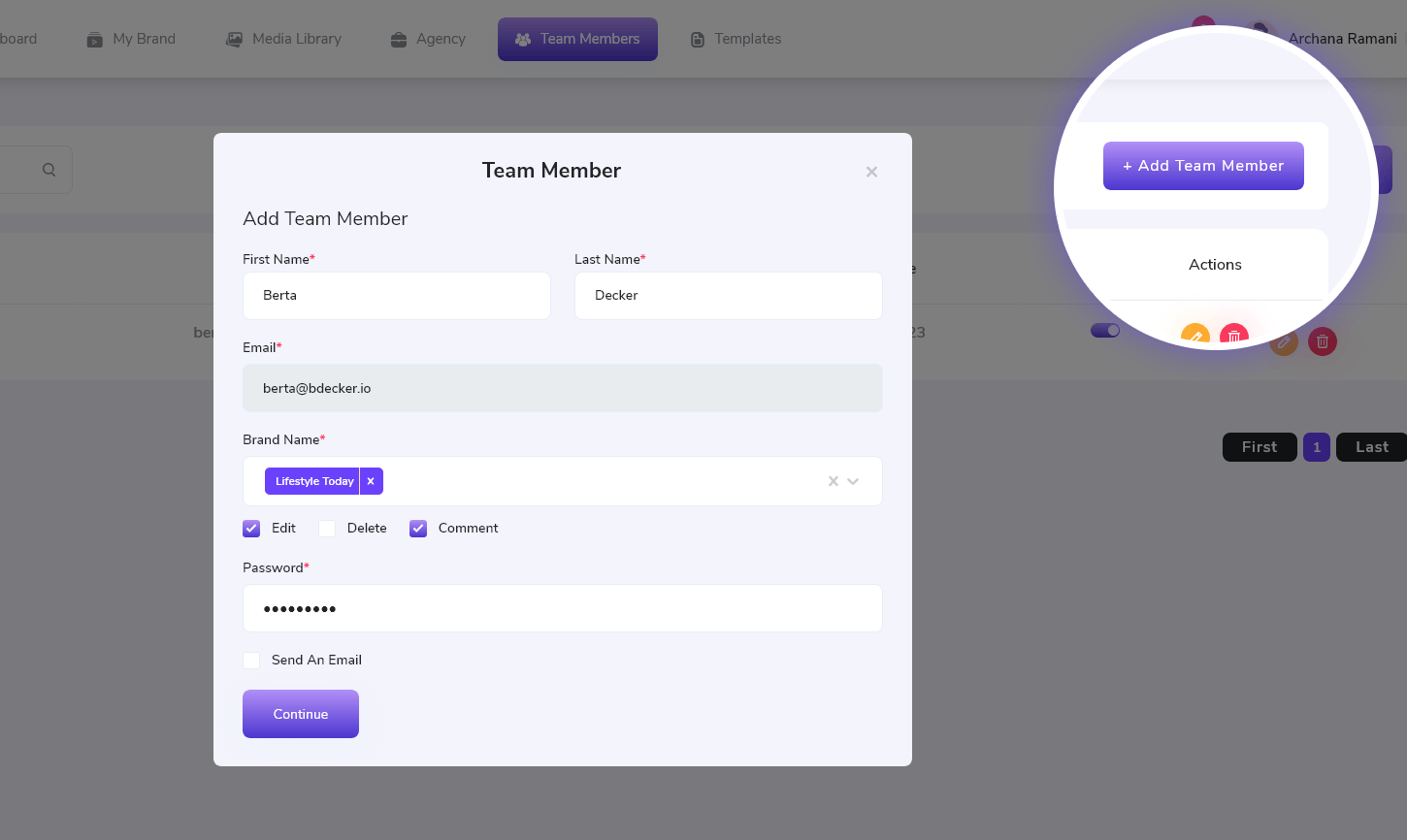Screen dimensions: 1407x840
Task: Jump to the Last page
Action: tap(1371, 447)
